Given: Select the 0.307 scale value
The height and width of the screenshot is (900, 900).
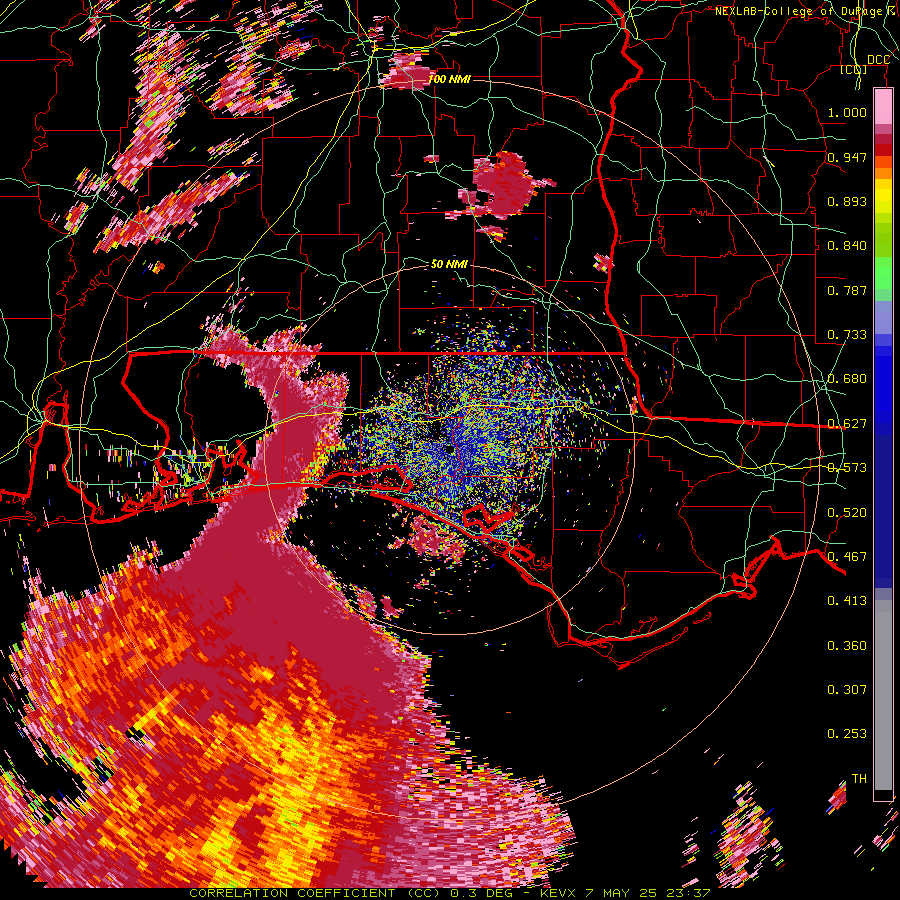Looking at the screenshot, I should pyautogui.click(x=847, y=690).
